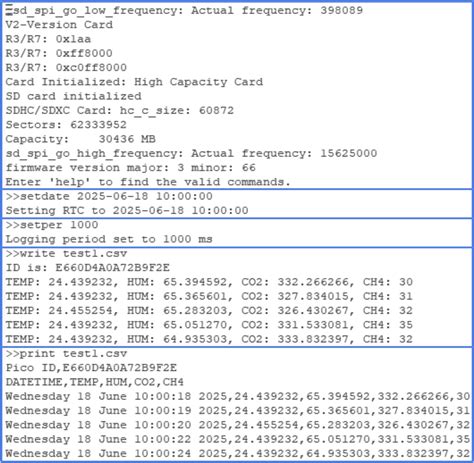The image size is (474, 463).
Task: Click the CSV row timestamped 10:00:18
Action: [x=238, y=397]
